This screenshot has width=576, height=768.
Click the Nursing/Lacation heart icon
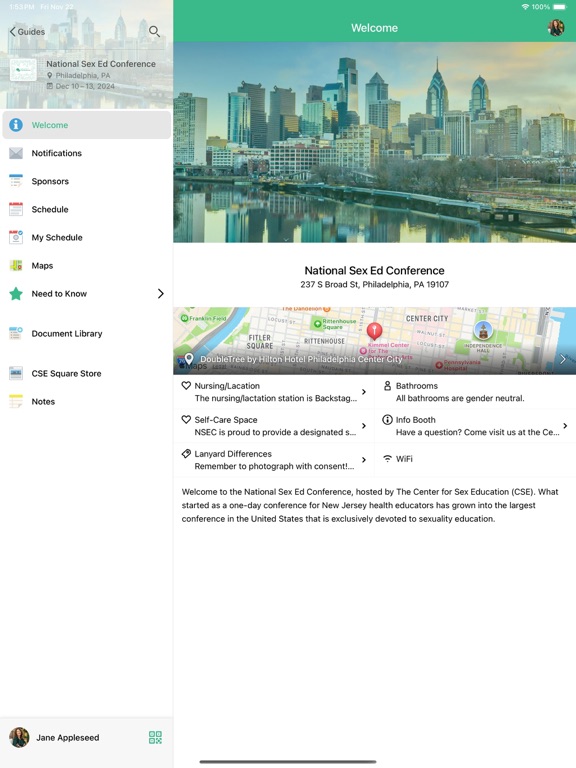point(186,385)
